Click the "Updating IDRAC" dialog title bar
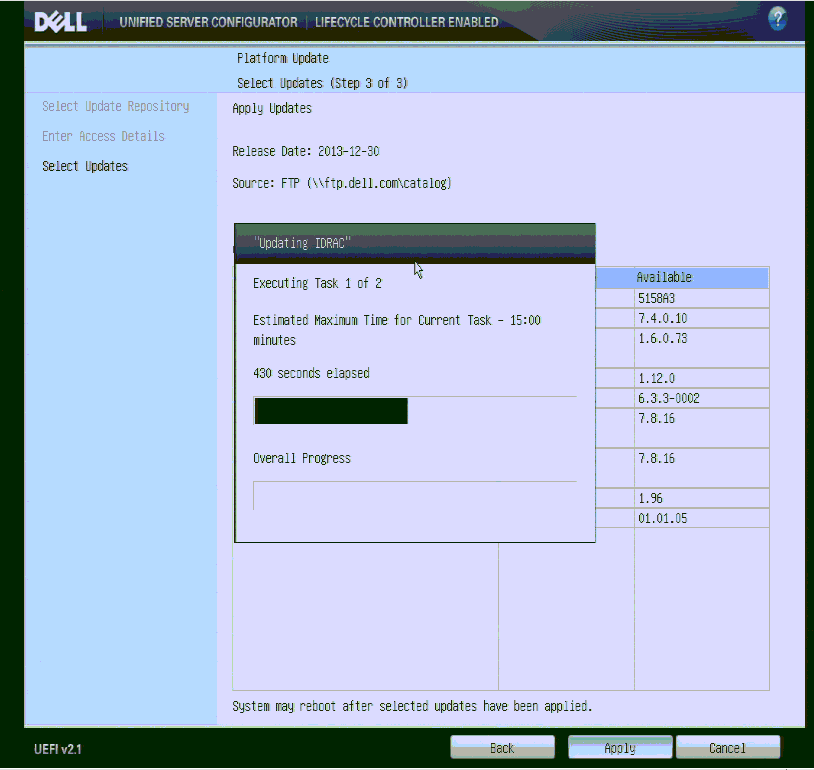This screenshot has height=770, width=814. (414, 243)
